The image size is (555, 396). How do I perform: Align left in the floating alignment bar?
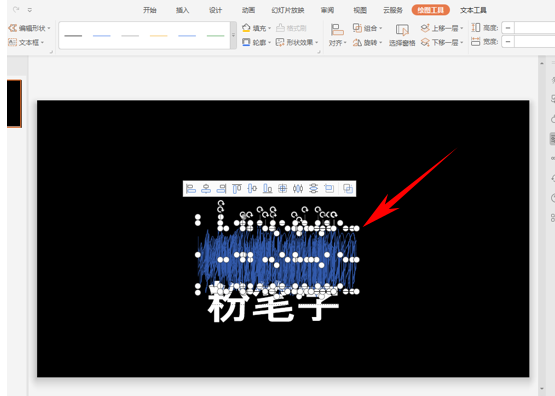click(191, 189)
